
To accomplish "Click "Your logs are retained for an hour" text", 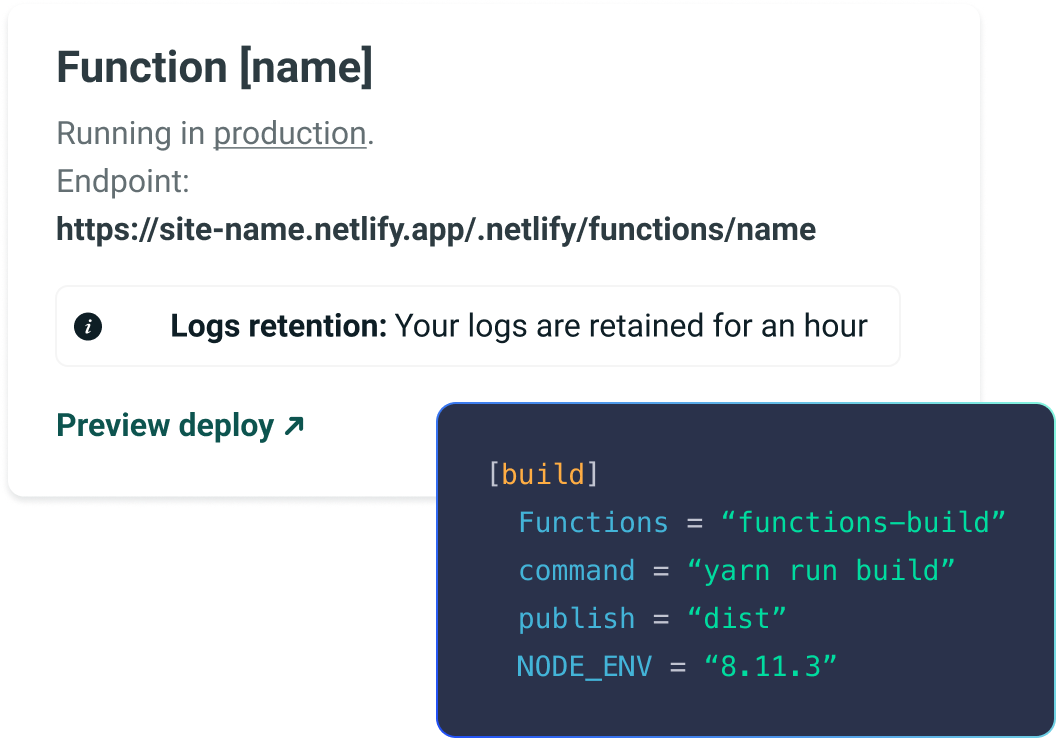I will 631,326.
